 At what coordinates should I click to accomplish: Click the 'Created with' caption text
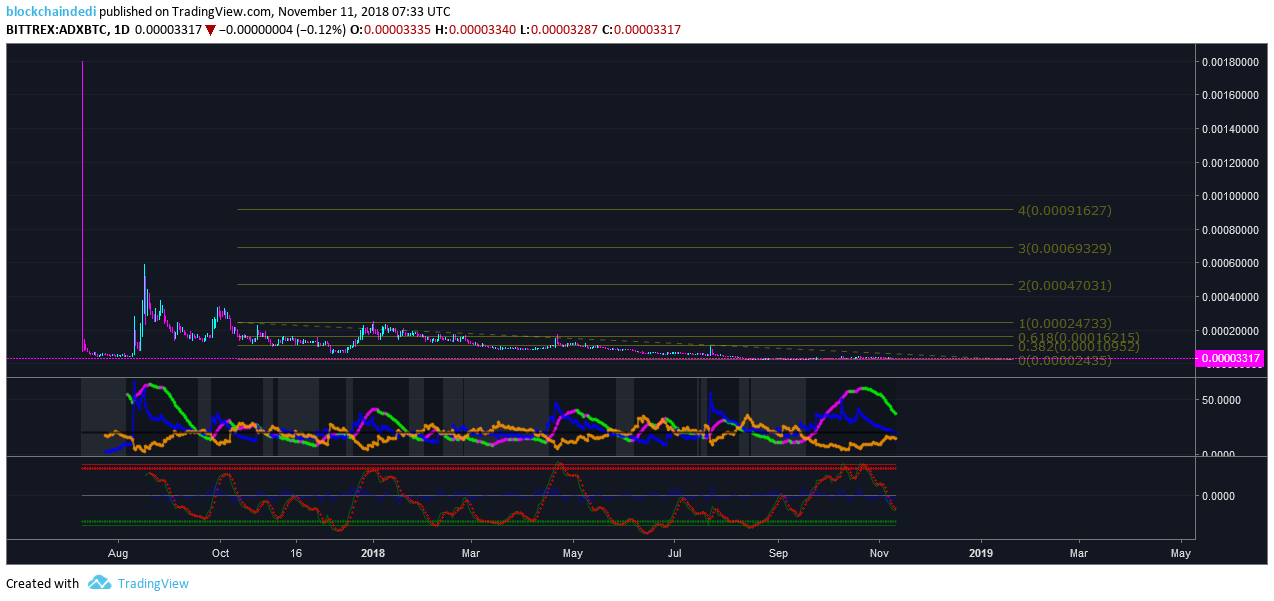tap(43, 583)
